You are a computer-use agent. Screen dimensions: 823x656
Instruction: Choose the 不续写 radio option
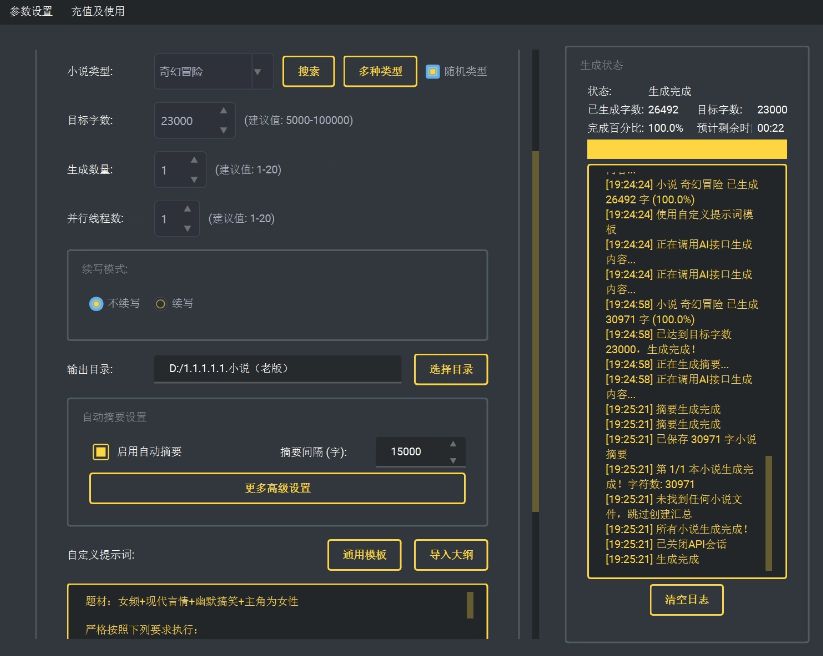tap(96, 304)
